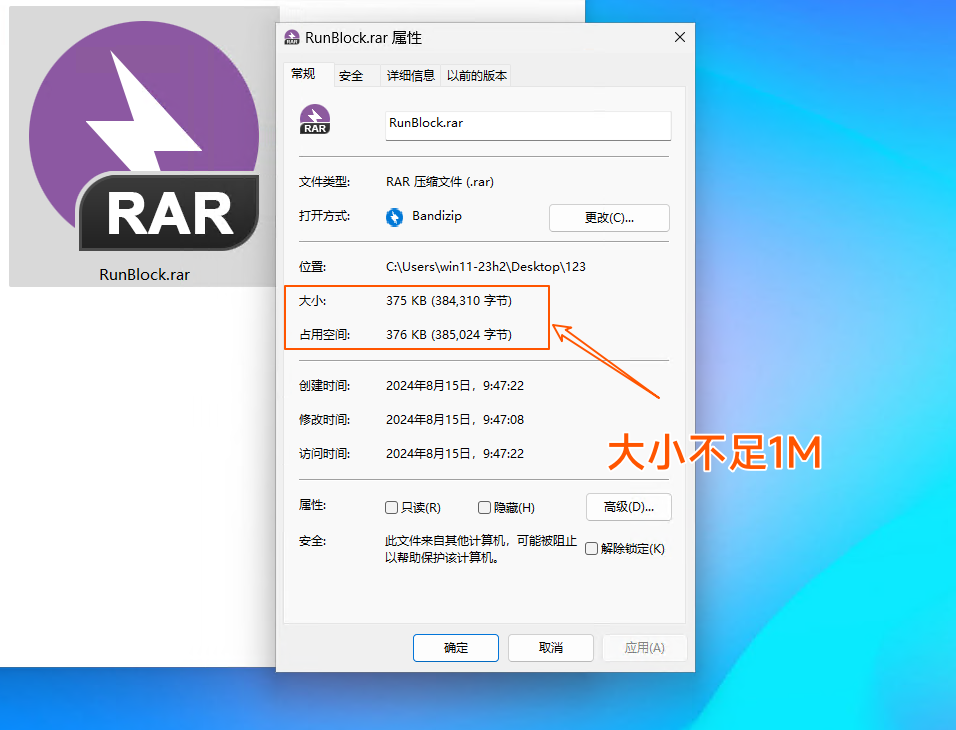Open the 详细信息 tab
Viewport: 956px width, 730px height.
[410, 76]
